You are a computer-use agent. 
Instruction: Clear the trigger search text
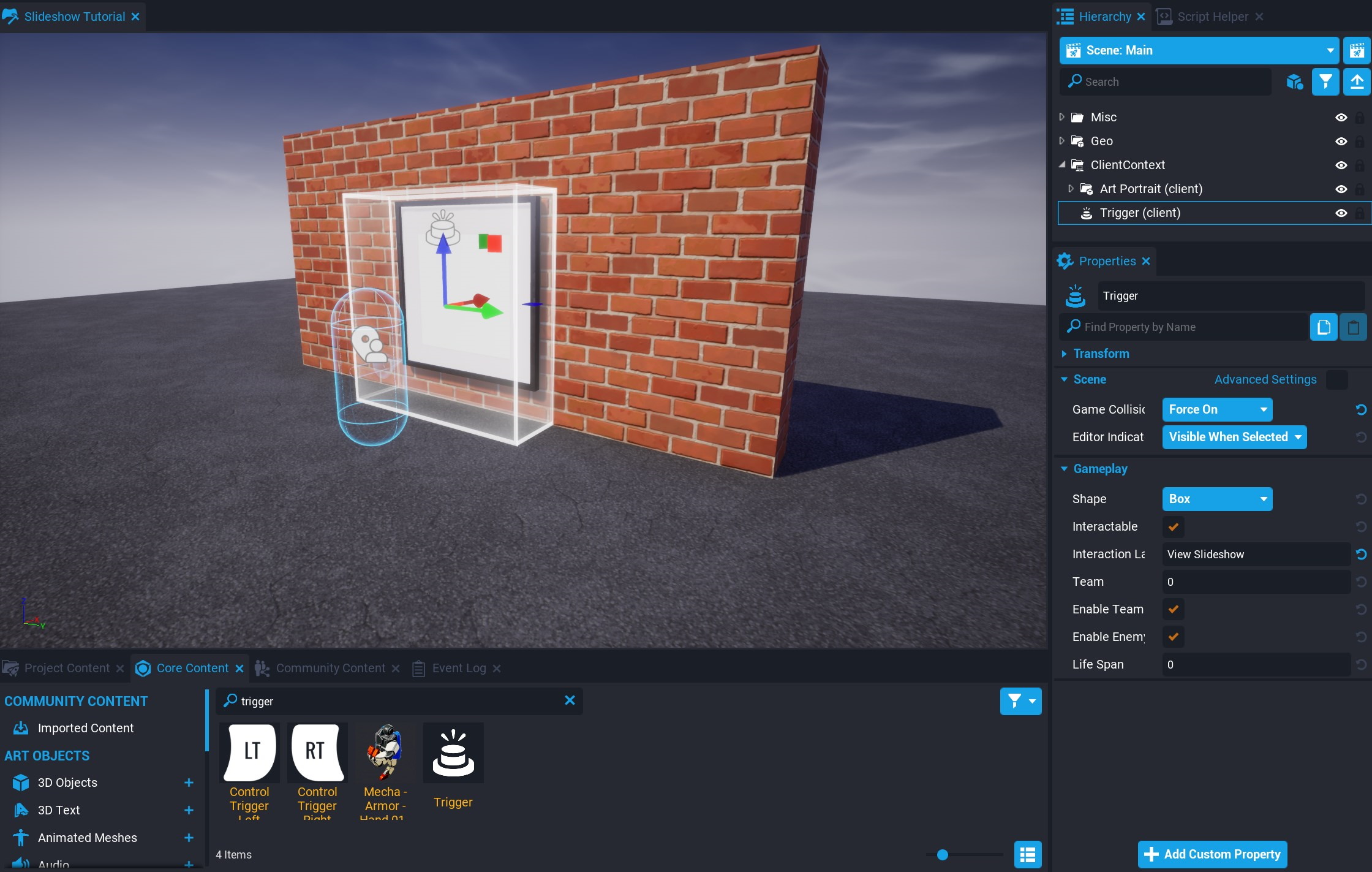[570, 700]
